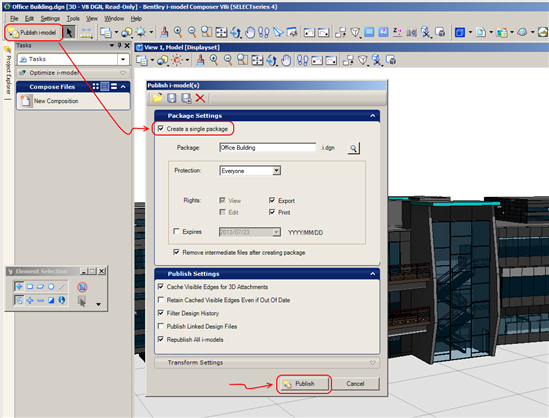Toggle the Print rights checkbox
This screenshot has width=549, height=418.
(x=272, y=212)
